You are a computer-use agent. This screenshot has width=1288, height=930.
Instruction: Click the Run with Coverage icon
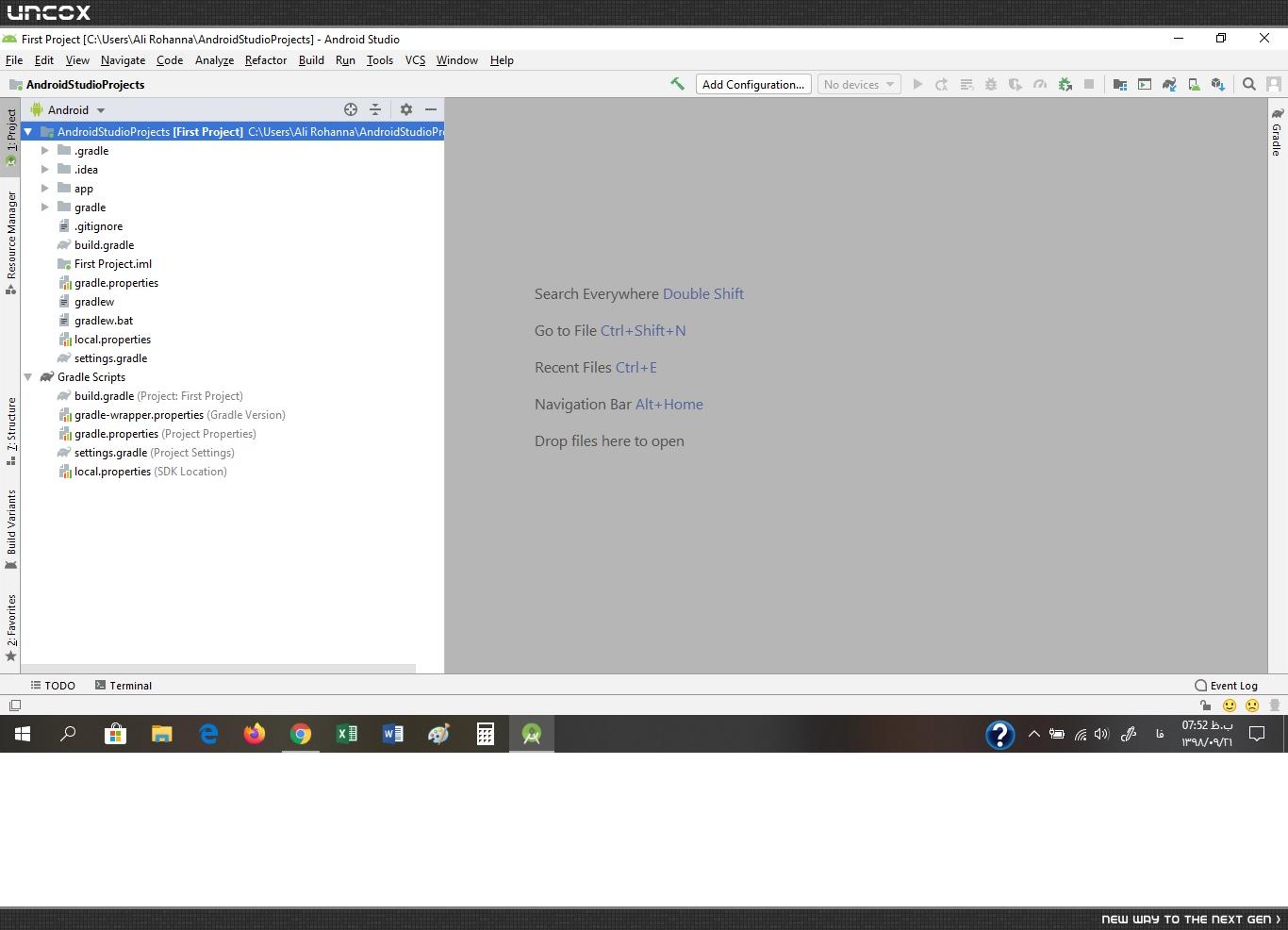pos(1016,84)
